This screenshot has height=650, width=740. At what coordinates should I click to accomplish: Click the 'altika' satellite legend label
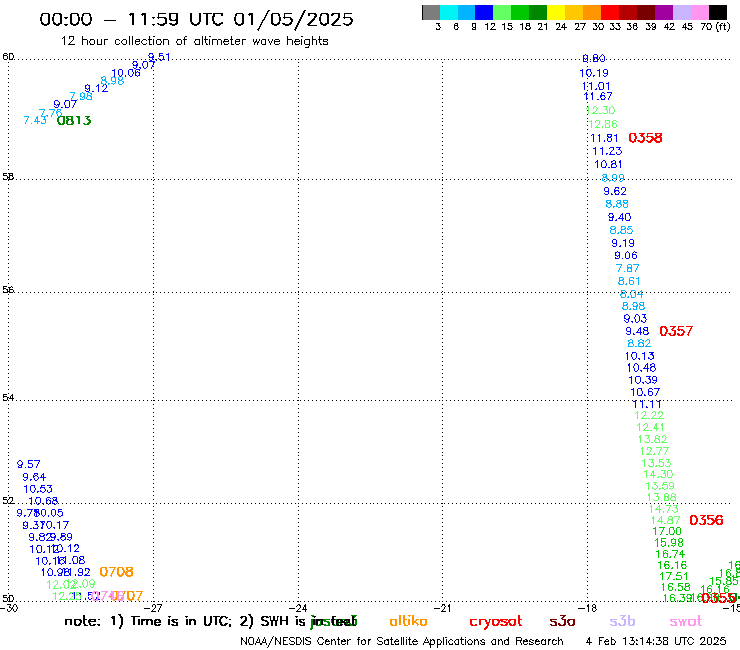408,621
